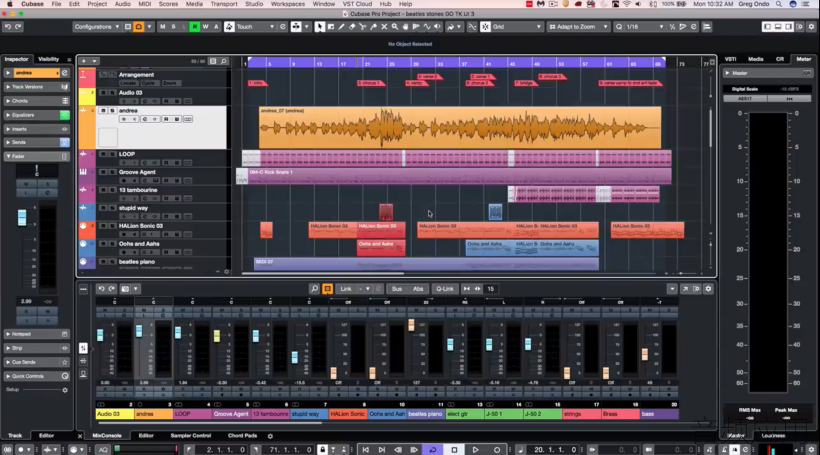The image size is (820, 455).
Task: Open lower zone tab setup gear
Action: click(x=270, y=436)
